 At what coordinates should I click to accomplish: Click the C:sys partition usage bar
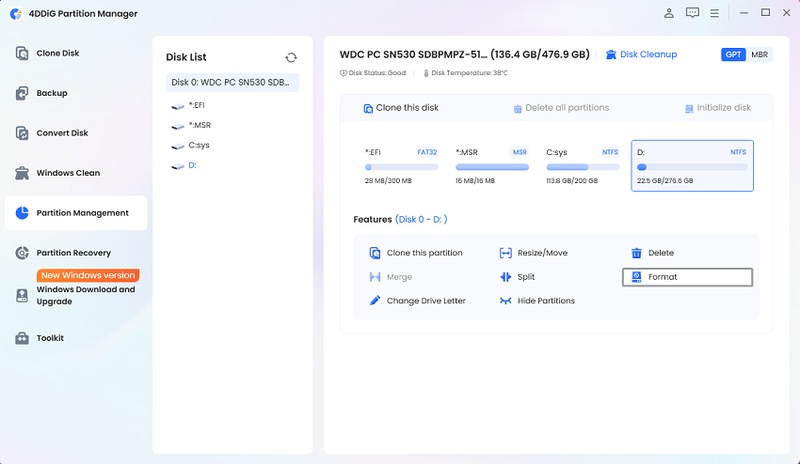click(583, 167)
